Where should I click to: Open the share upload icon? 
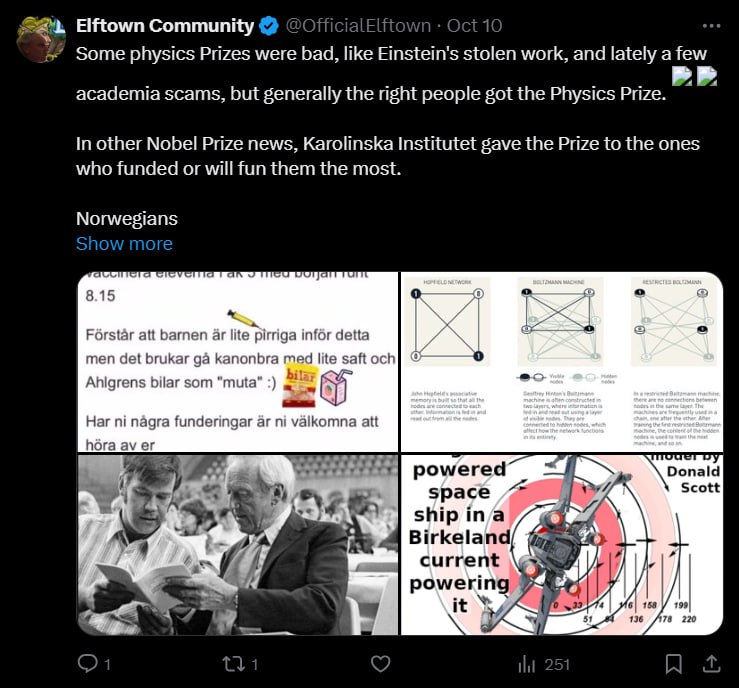click(x=712, y=663)
